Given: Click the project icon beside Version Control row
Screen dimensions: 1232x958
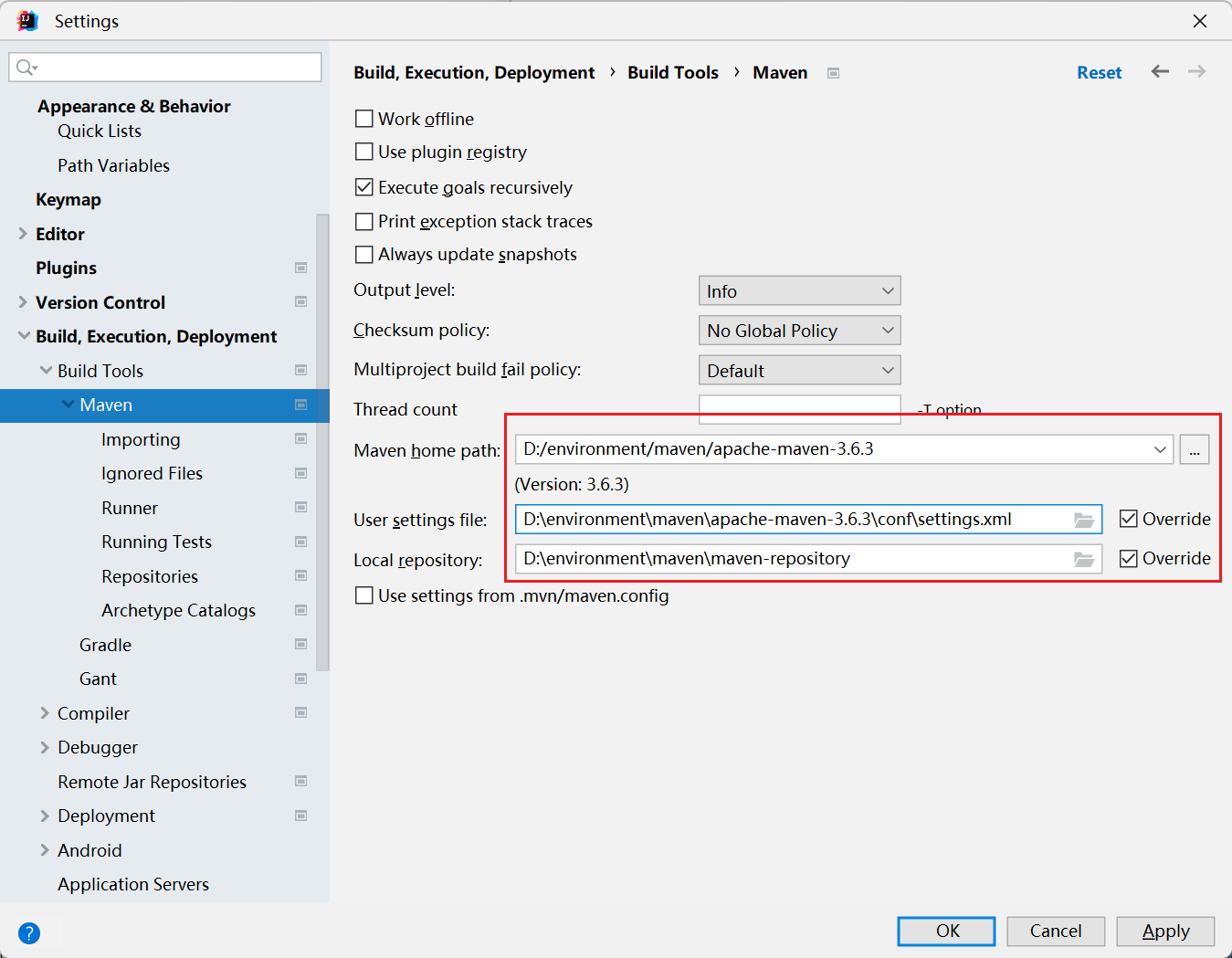Looking at the screenshot, I should [300, 301].
